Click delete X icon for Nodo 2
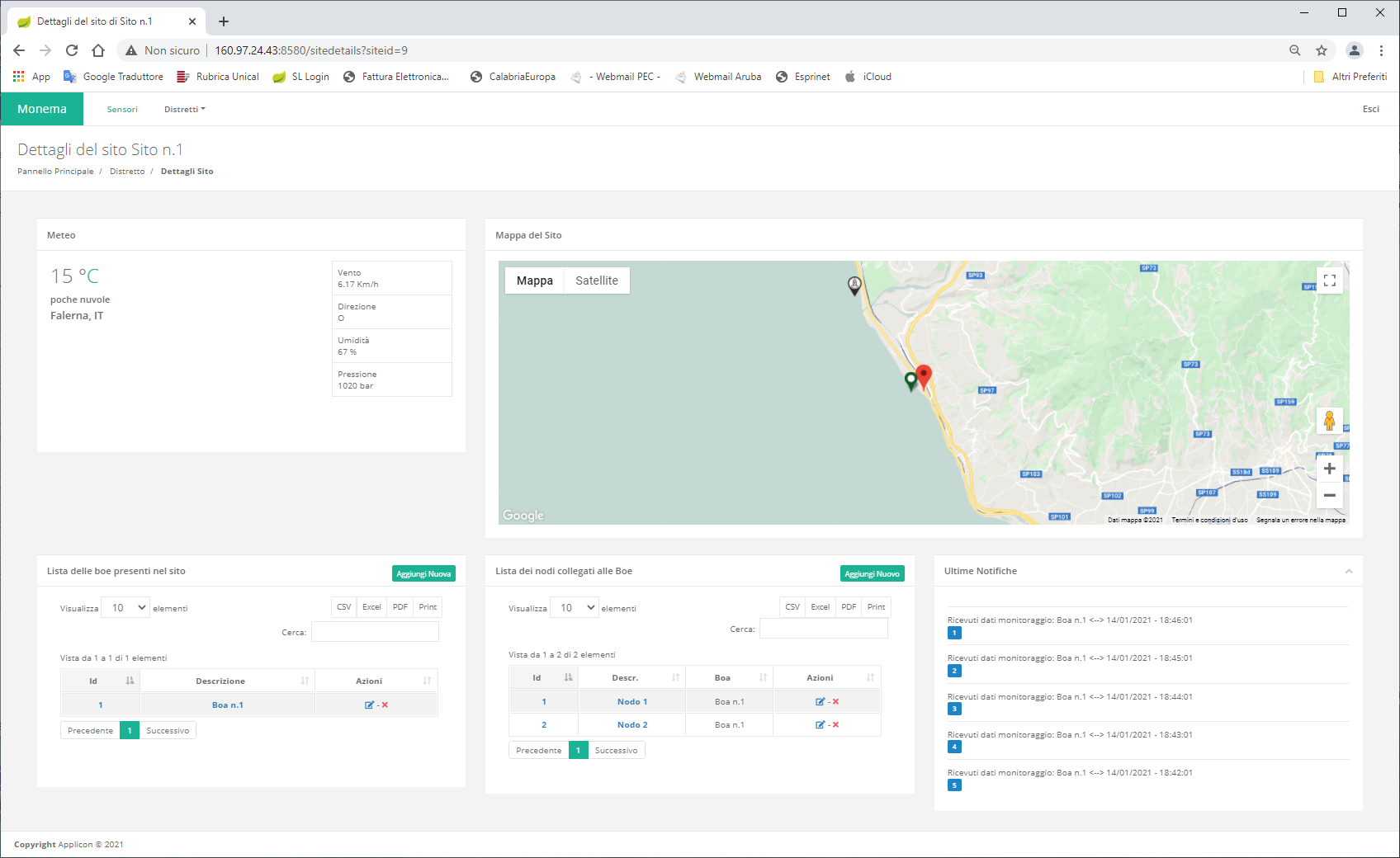 click(x=835, y=724)
